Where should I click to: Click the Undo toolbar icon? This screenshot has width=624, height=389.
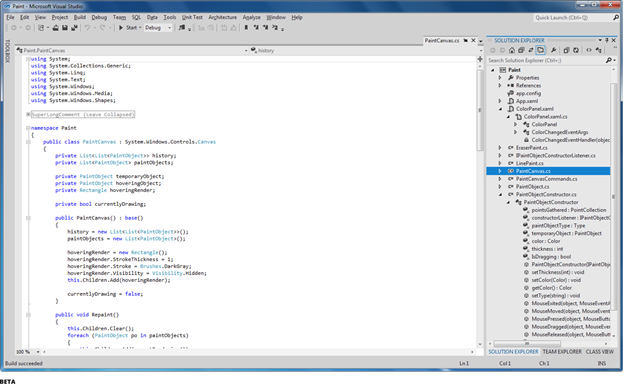point(87,28)
